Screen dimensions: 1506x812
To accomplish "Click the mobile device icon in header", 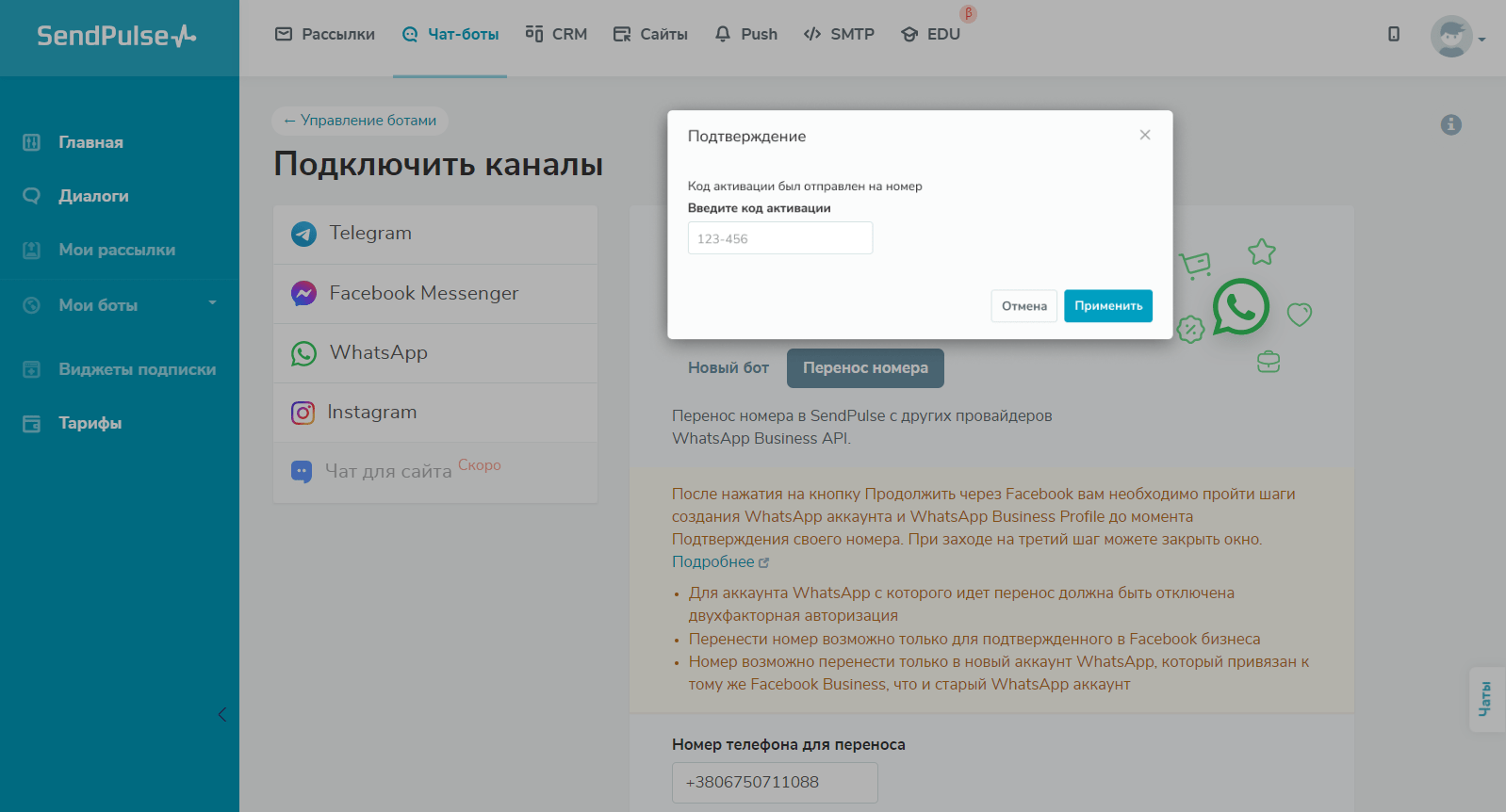I will (x=1393, y=35).
